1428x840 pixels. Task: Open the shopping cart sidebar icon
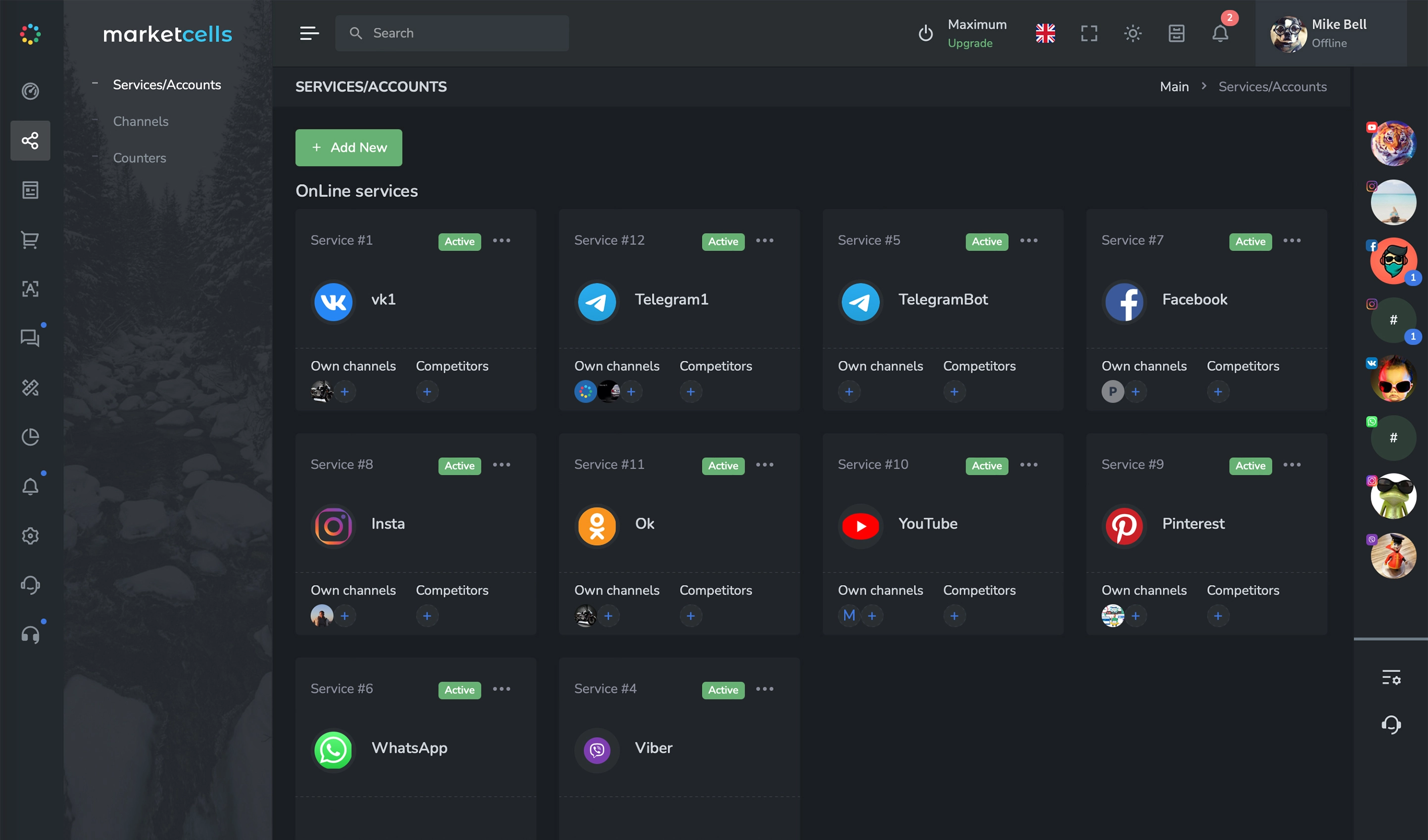30,240
